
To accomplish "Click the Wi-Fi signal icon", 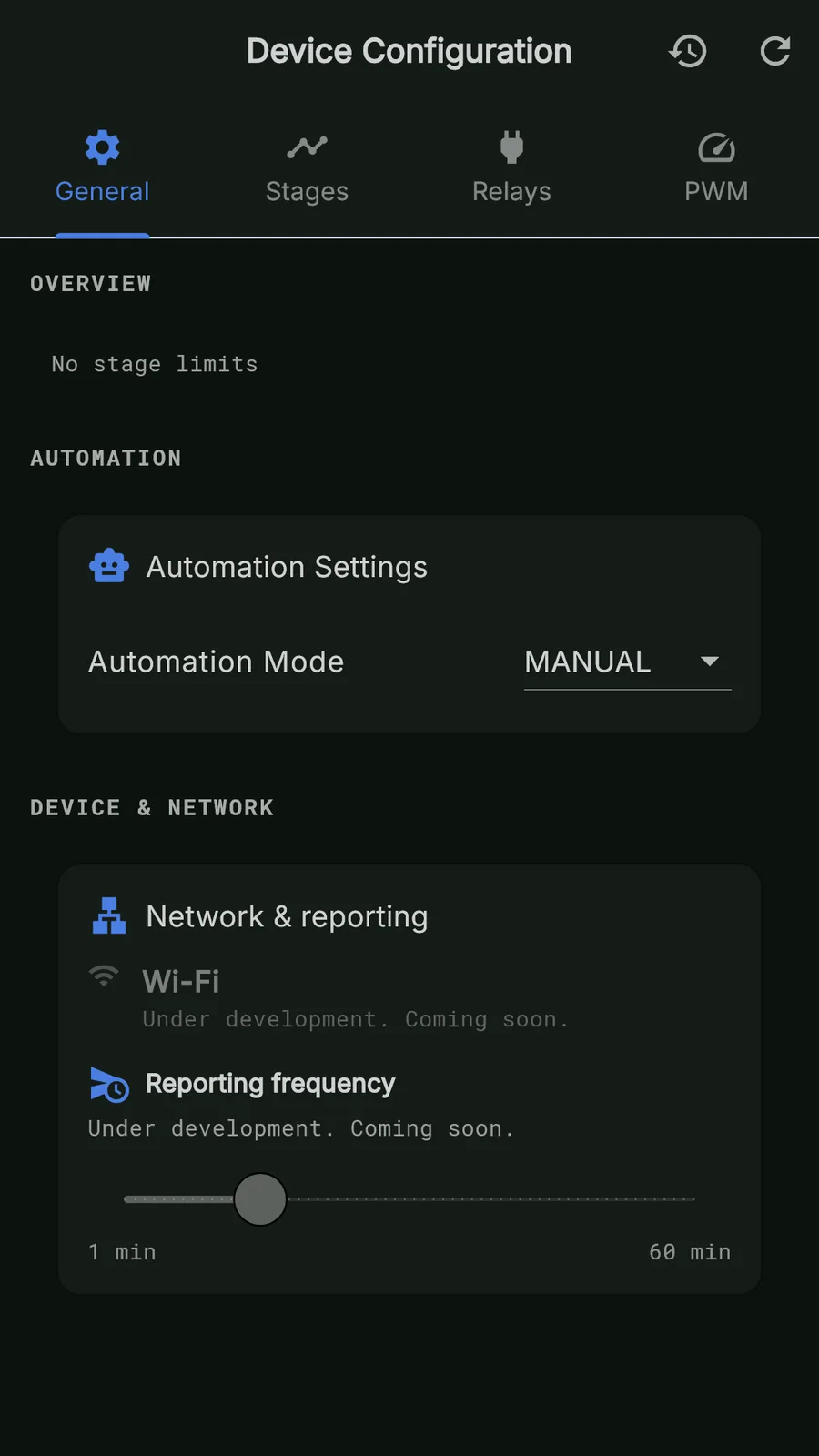I will [104, 976].
